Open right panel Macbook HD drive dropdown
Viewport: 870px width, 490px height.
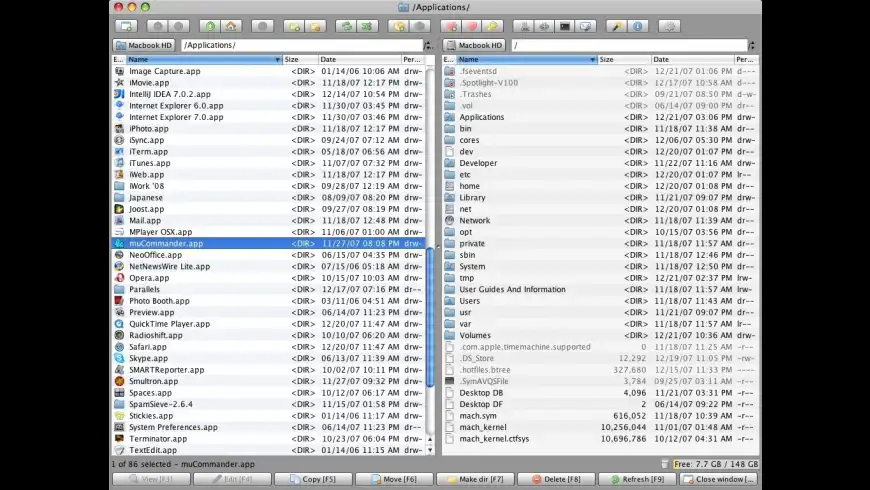pyautogui.click(x=474, y=45)
